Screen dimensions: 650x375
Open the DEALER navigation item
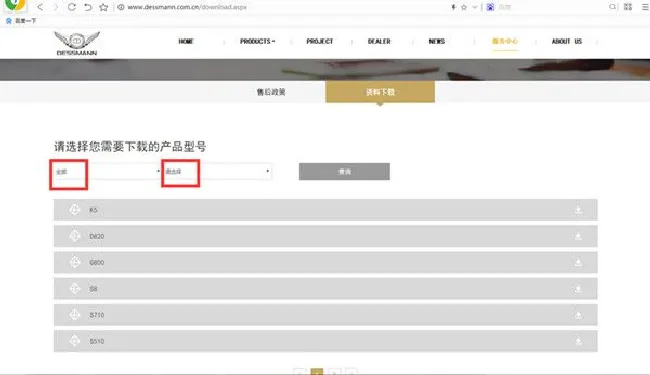click(379, 41)
